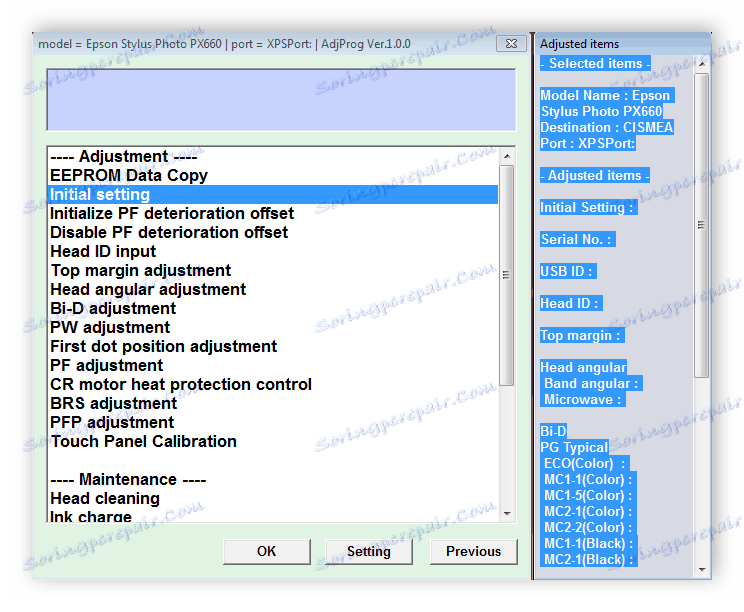744x612 pixels.
Task: Click ECO(Color) entry in right panel
Action: (585, 464)
